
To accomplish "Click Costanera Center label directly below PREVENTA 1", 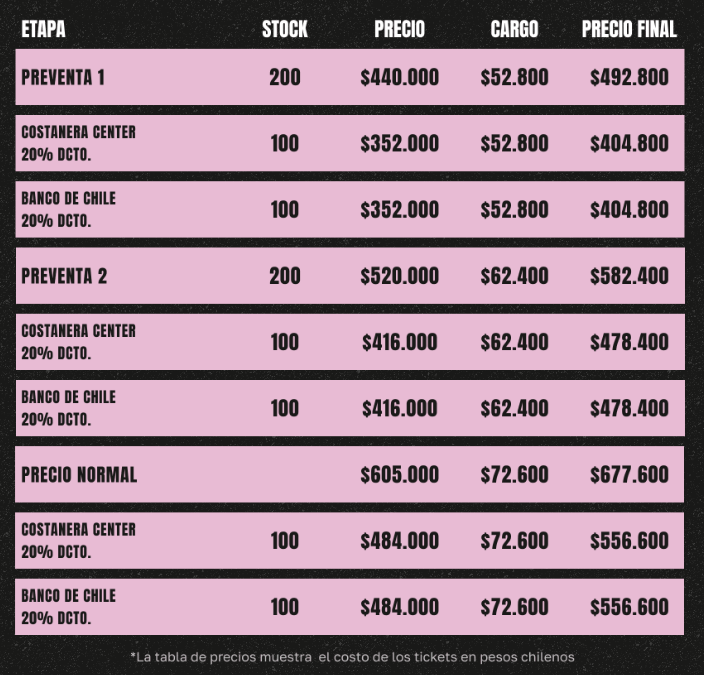I will tap(78, 133).
